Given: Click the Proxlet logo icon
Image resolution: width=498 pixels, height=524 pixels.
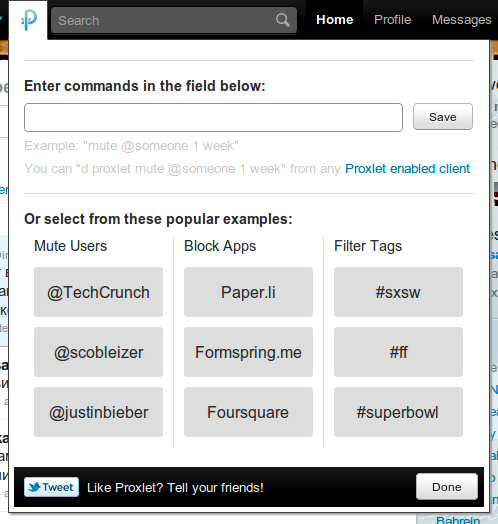Looking at the screenshot, I should coord(29,20).
